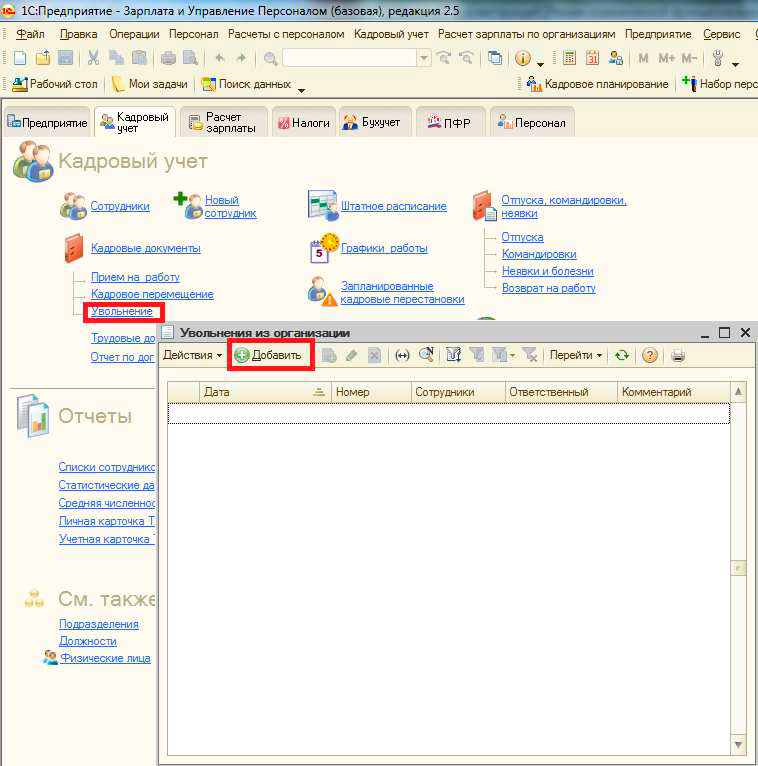Open the Прием на работу link
The image size is (758, 766).
click(135, 277)
